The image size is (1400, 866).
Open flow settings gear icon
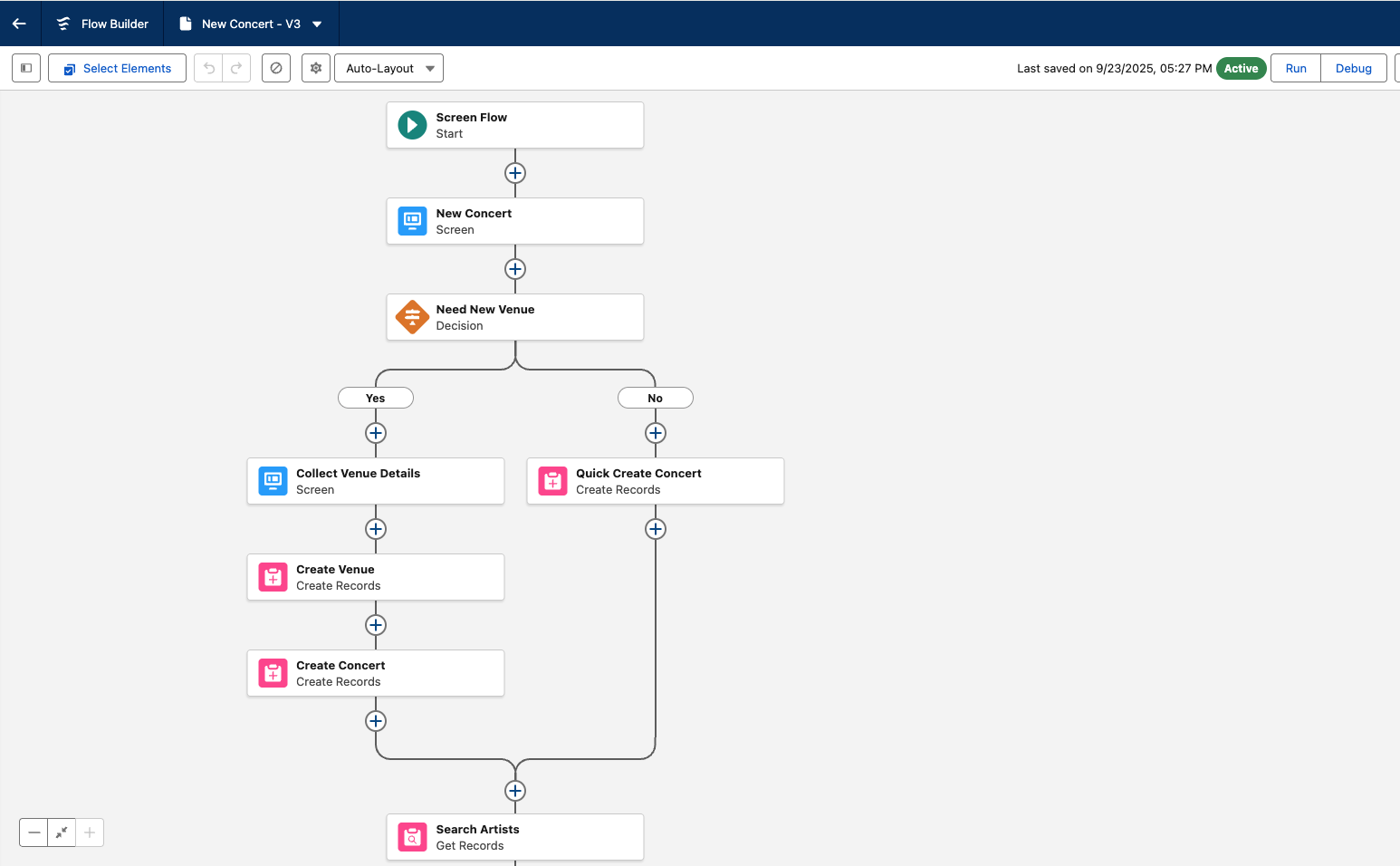click(x=316, y=68)
